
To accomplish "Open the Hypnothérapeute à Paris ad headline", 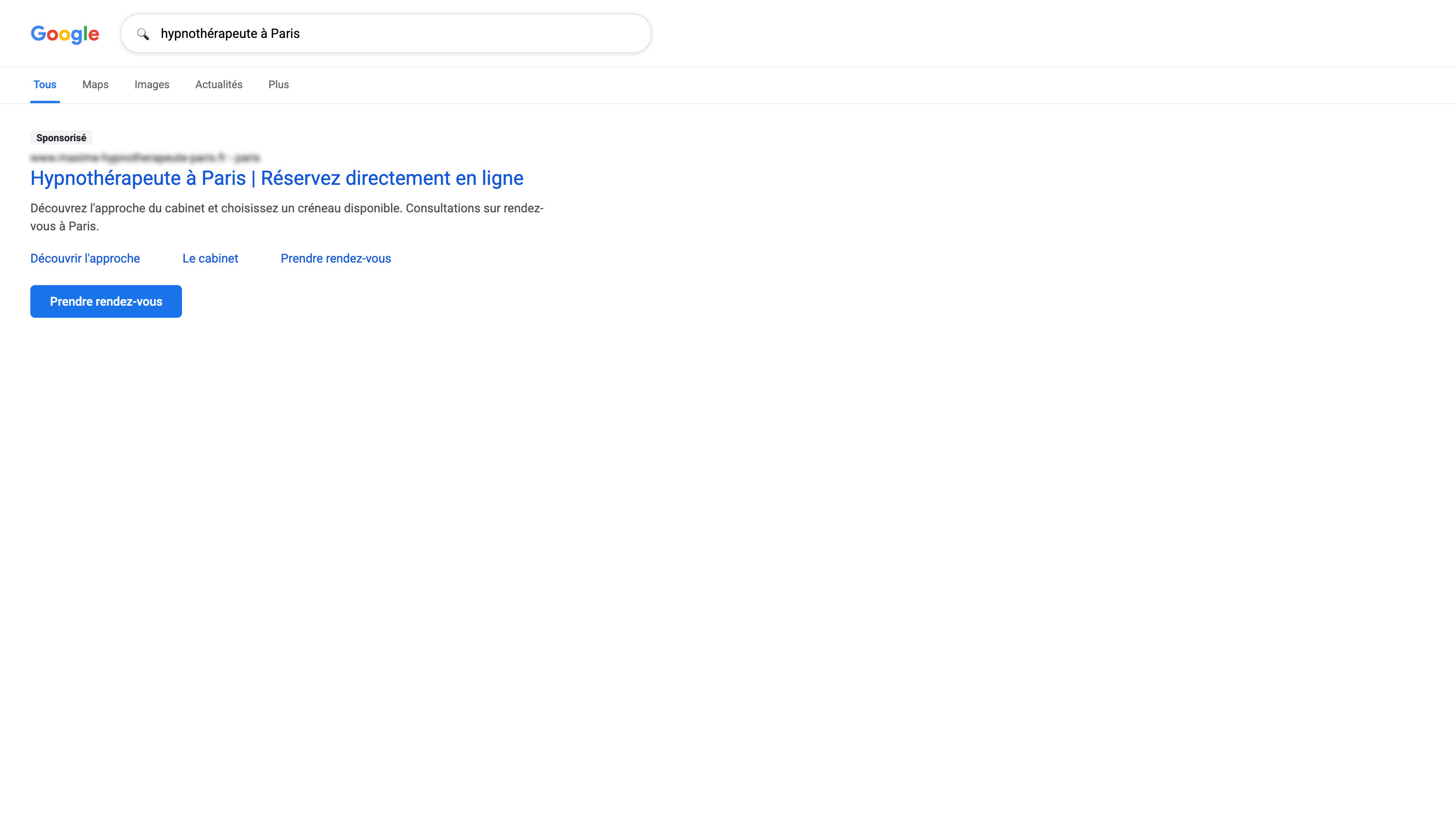I will (x=277, y=178).
